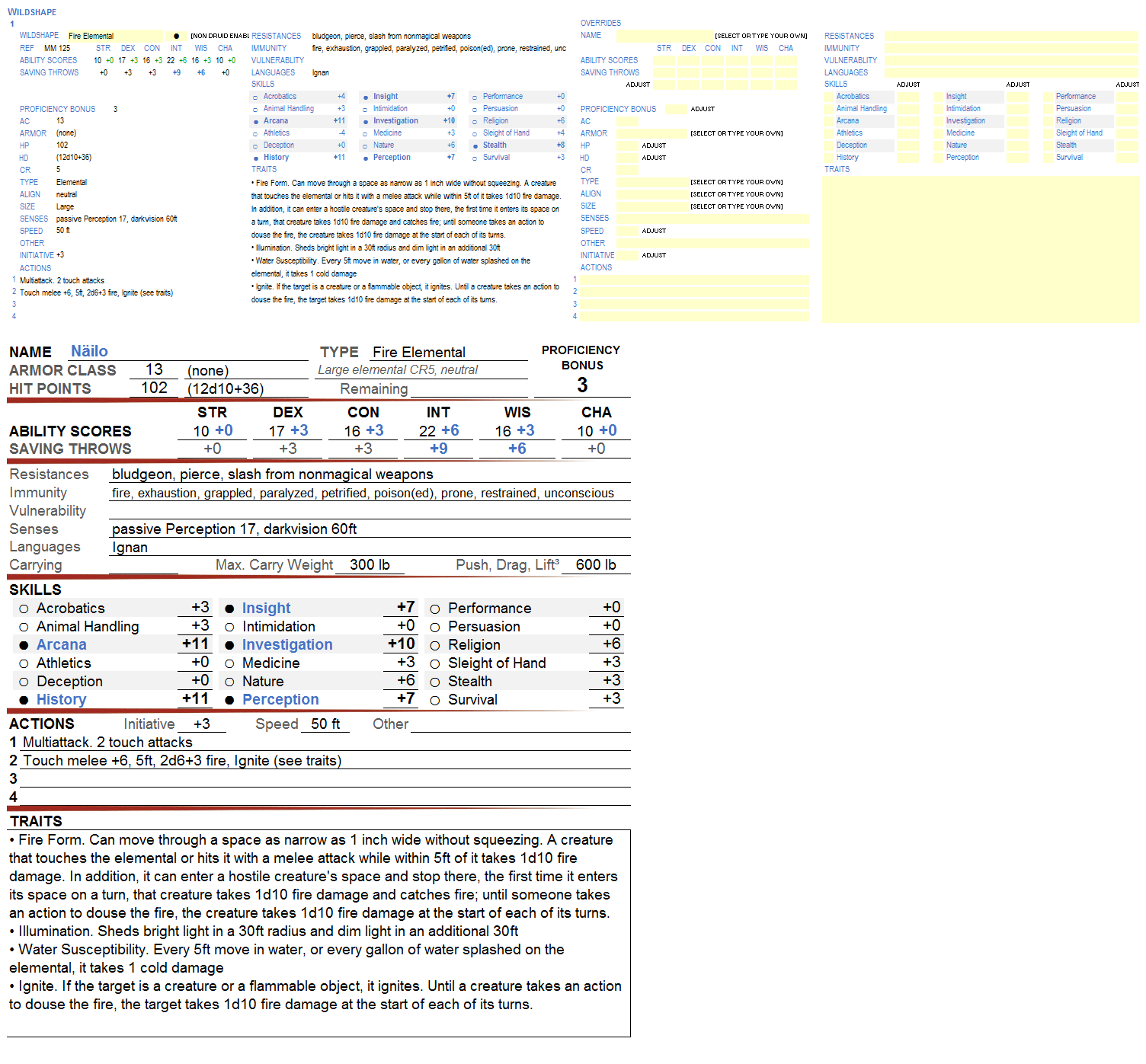Select the Overrides HP adjust cell

(628, 145)
